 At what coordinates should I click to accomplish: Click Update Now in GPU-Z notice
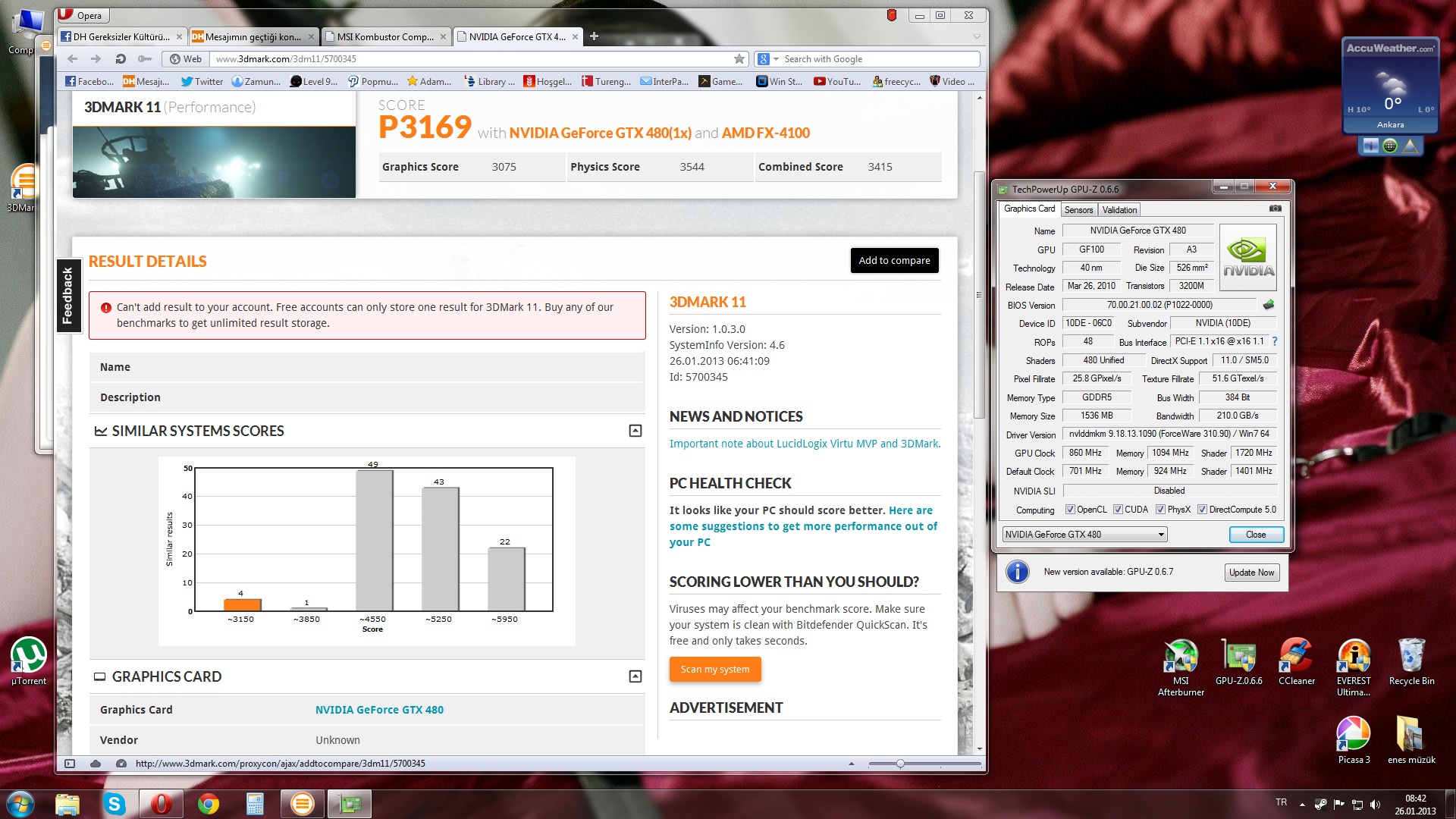pos(1251,573)
